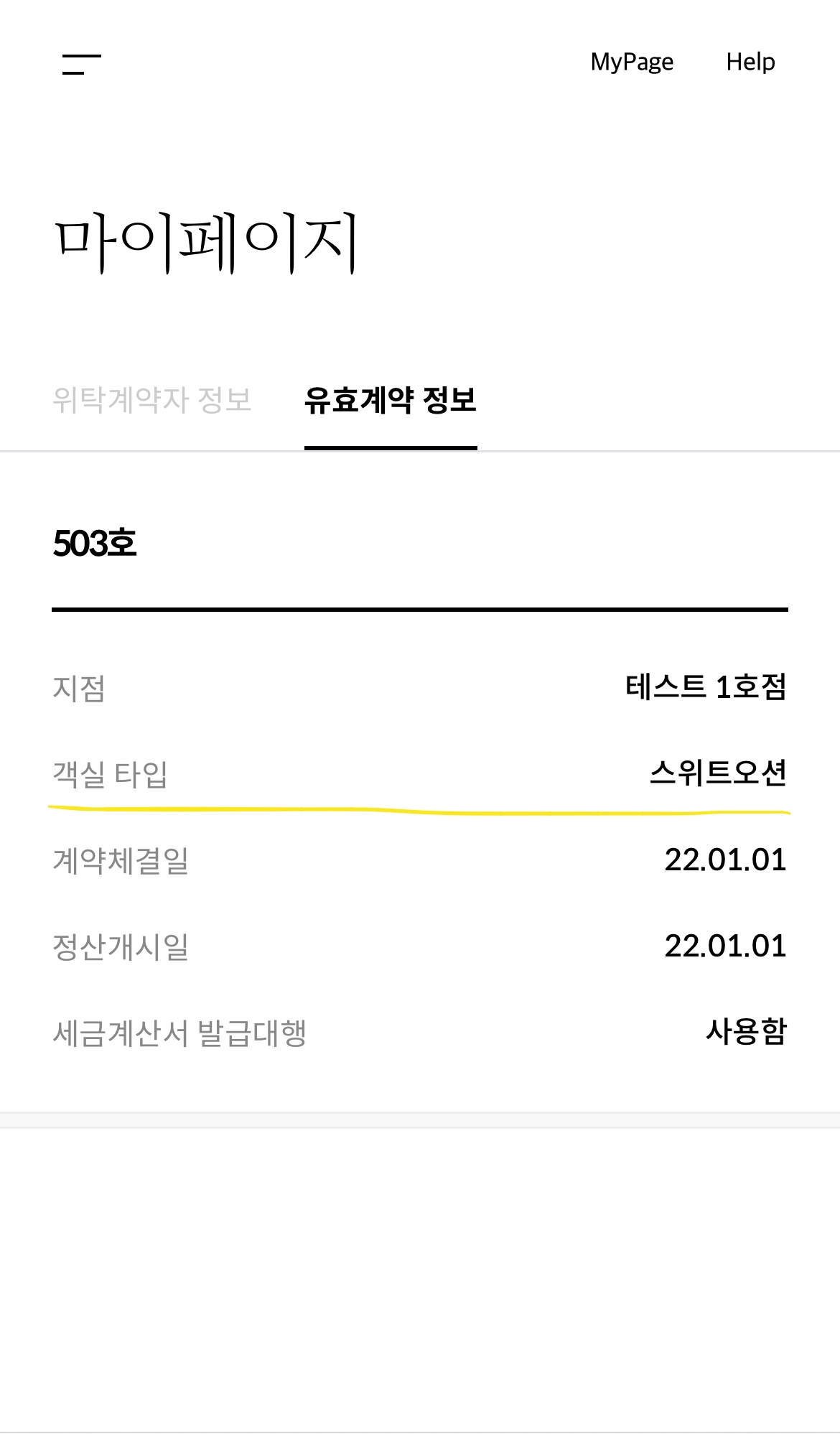Click the 계약체결일 label
The height and width of the screenshot is (1434, 840).
121,861
